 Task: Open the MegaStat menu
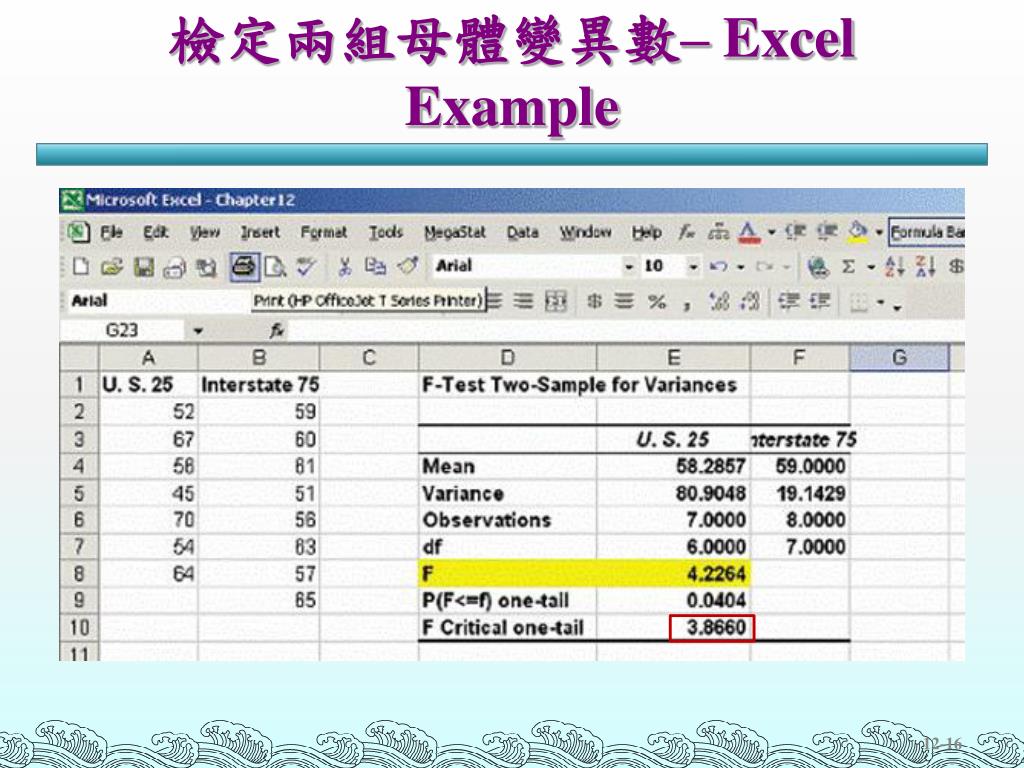click(x=455, y=232)
